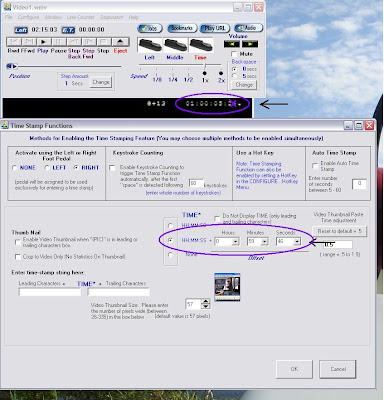The height and width of the screenshot is (400, 384).
Task: Click the Leading Characters input field
Action: tap(50, 292)
